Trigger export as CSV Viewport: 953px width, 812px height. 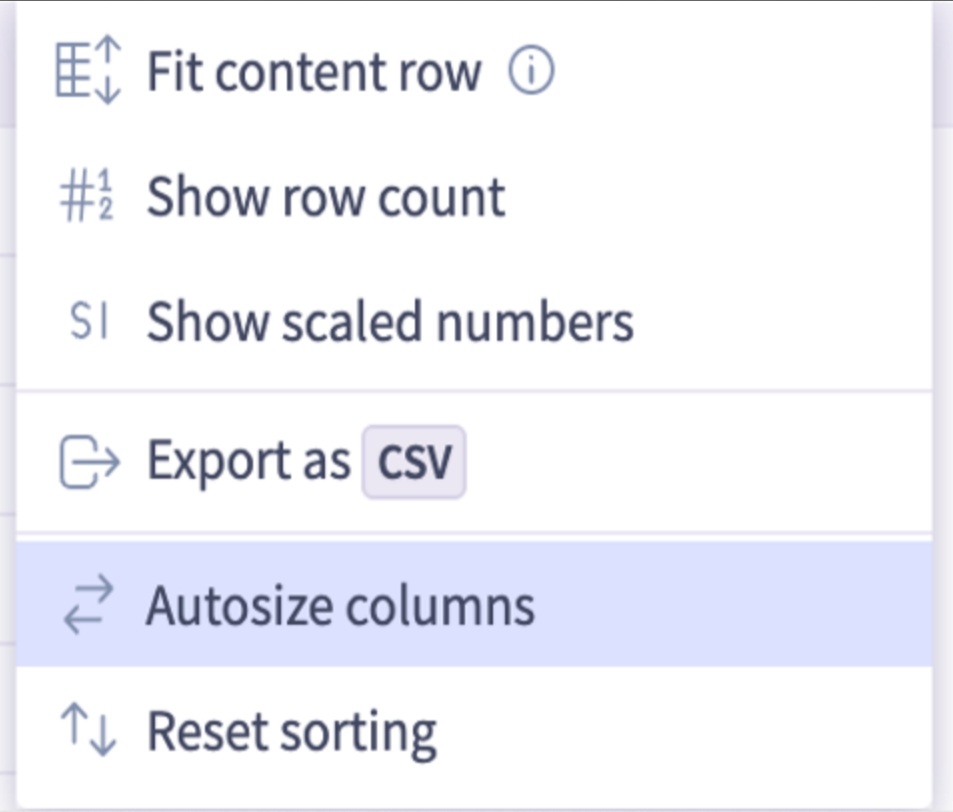300,459
